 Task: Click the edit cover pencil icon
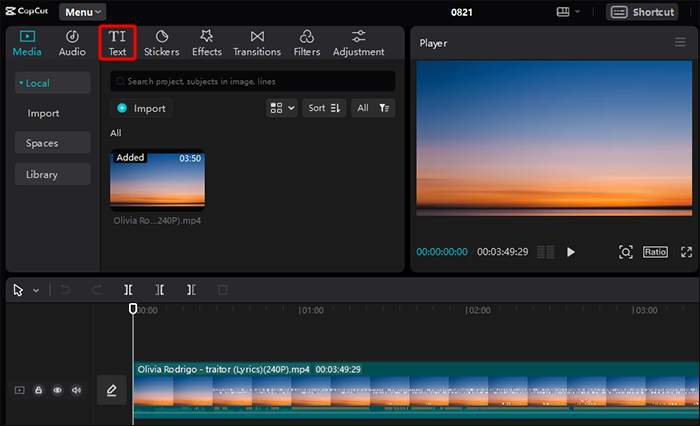(x=111, y=390)
